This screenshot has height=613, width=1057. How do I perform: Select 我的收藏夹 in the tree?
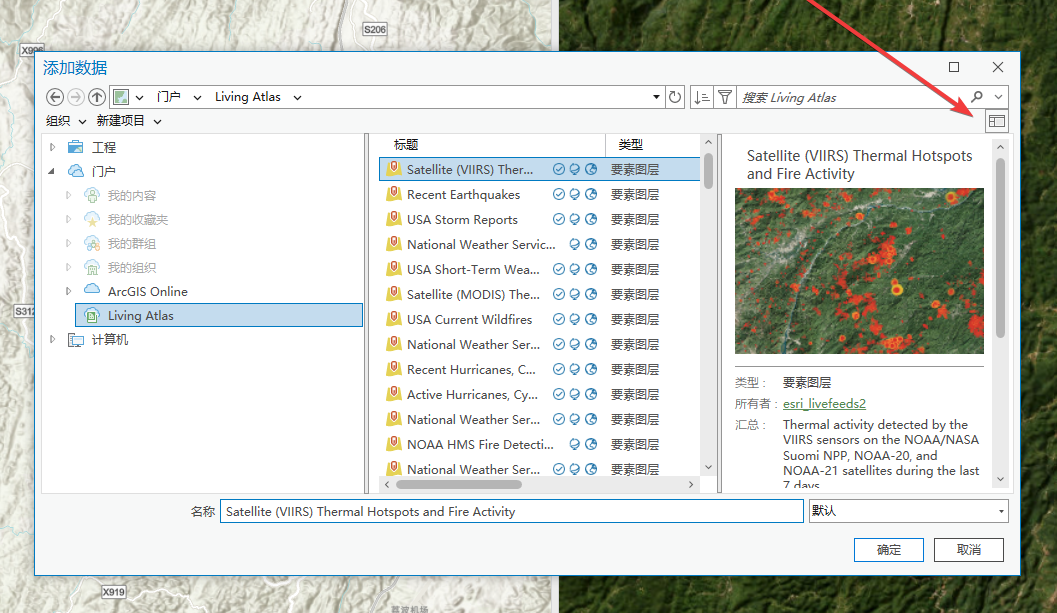pyautogui.click(x=138, y=220)
